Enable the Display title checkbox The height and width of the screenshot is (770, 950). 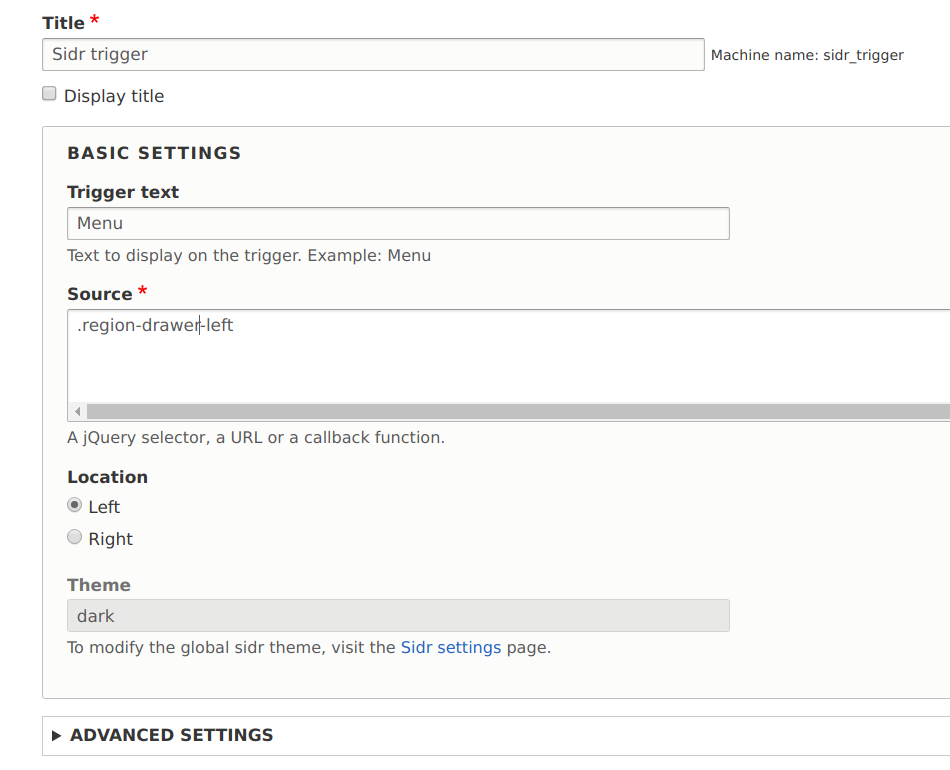tap(48, 92)
